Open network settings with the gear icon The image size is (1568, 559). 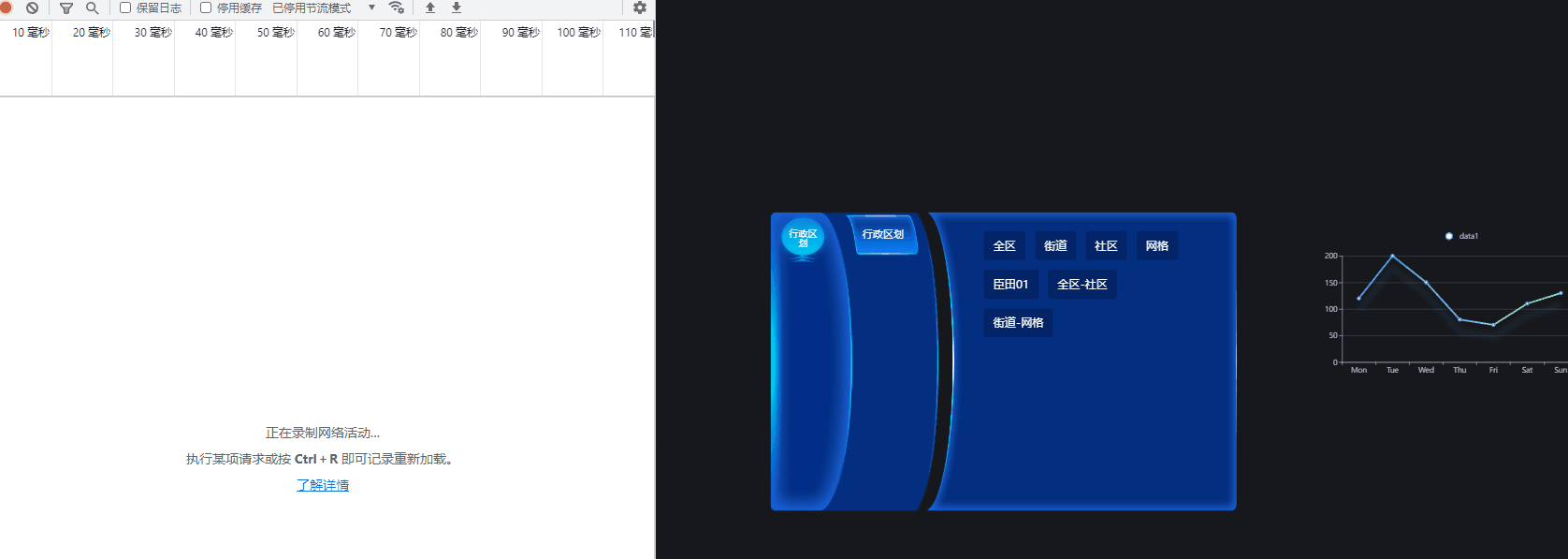pyautogui.click(x=640, y=7)
